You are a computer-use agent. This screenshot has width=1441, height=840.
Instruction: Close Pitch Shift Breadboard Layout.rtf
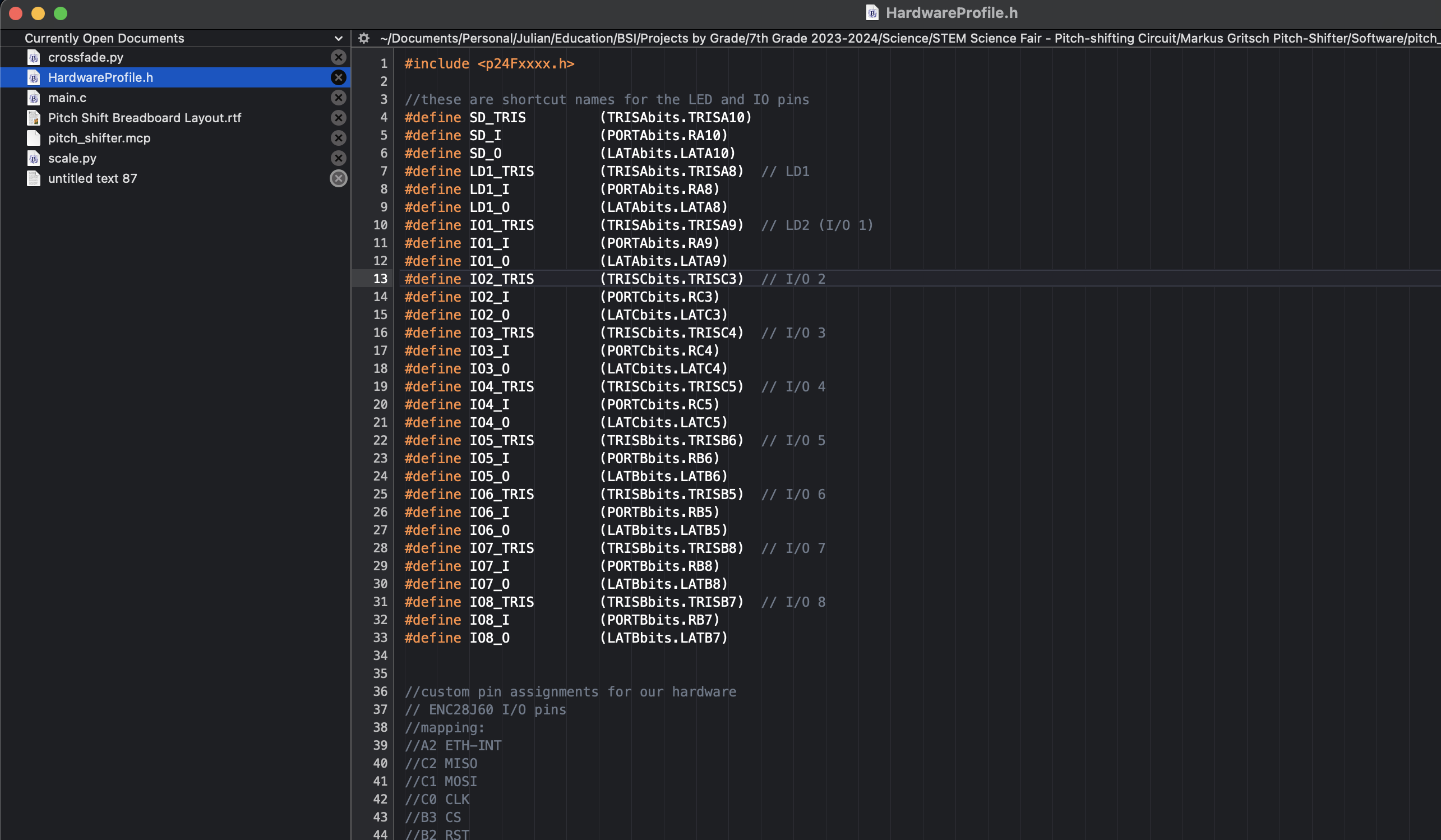point(339,118)
